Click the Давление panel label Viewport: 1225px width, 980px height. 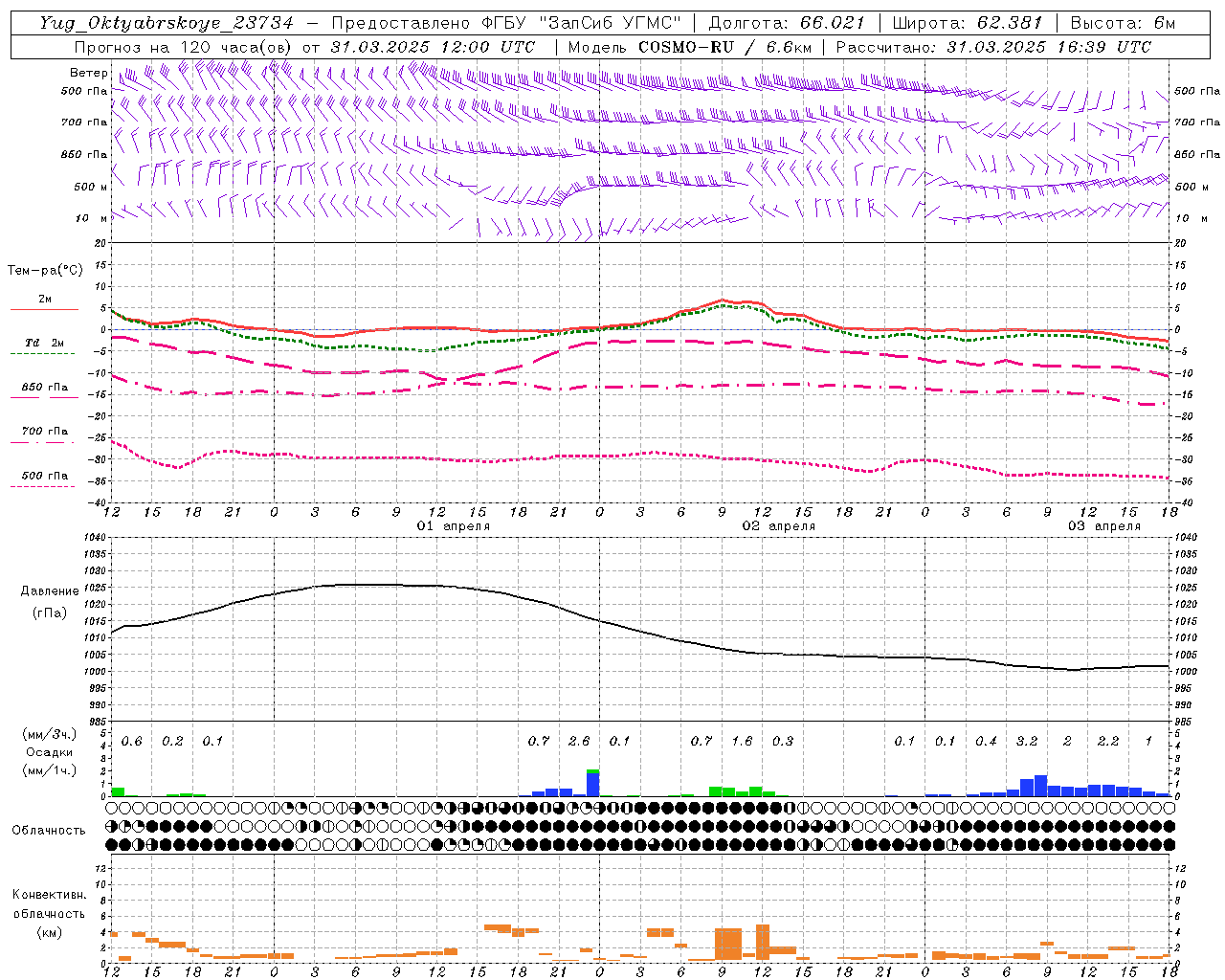tap(50, 591)
